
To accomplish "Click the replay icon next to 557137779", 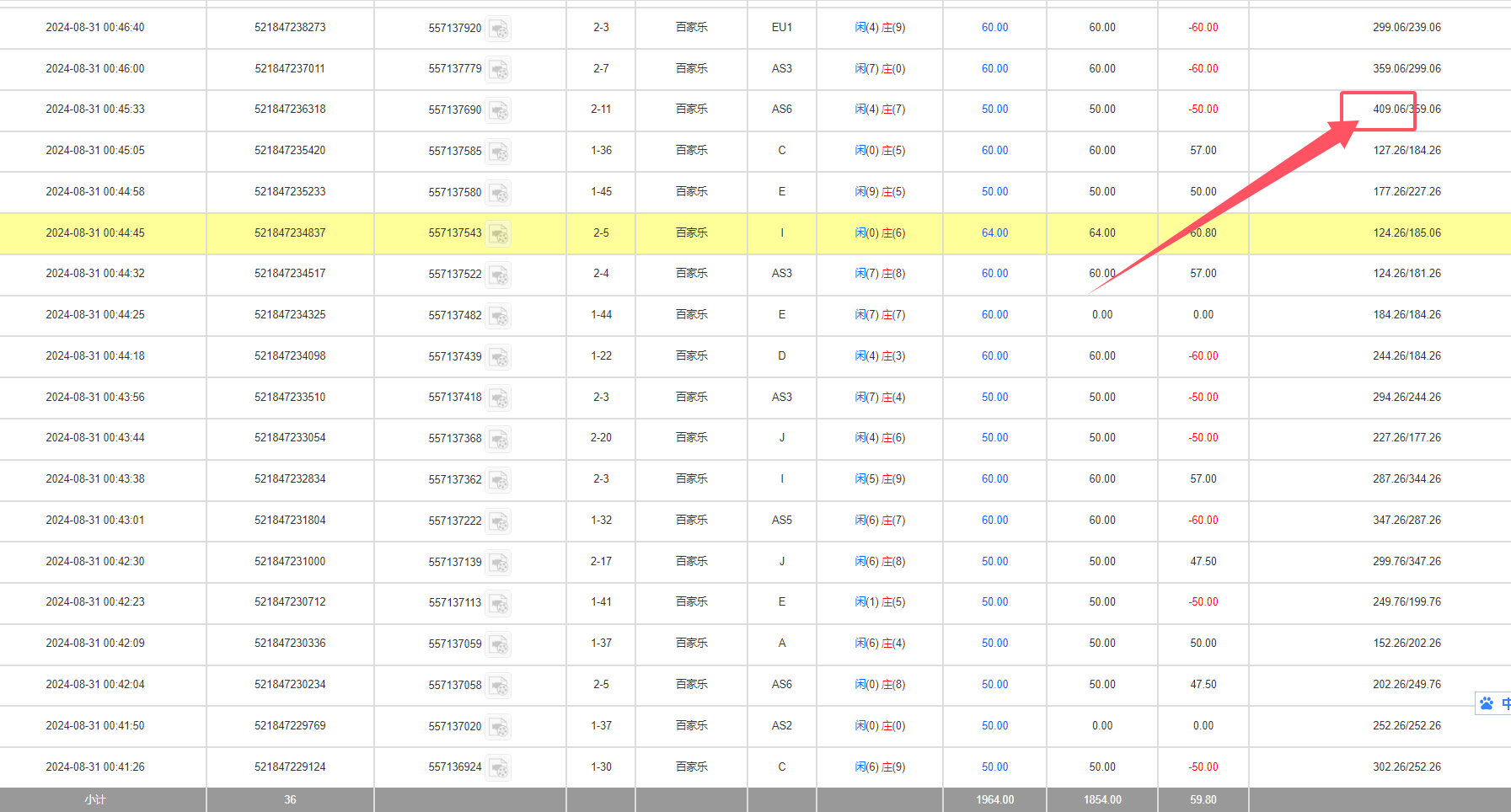I will pos(499,70).
